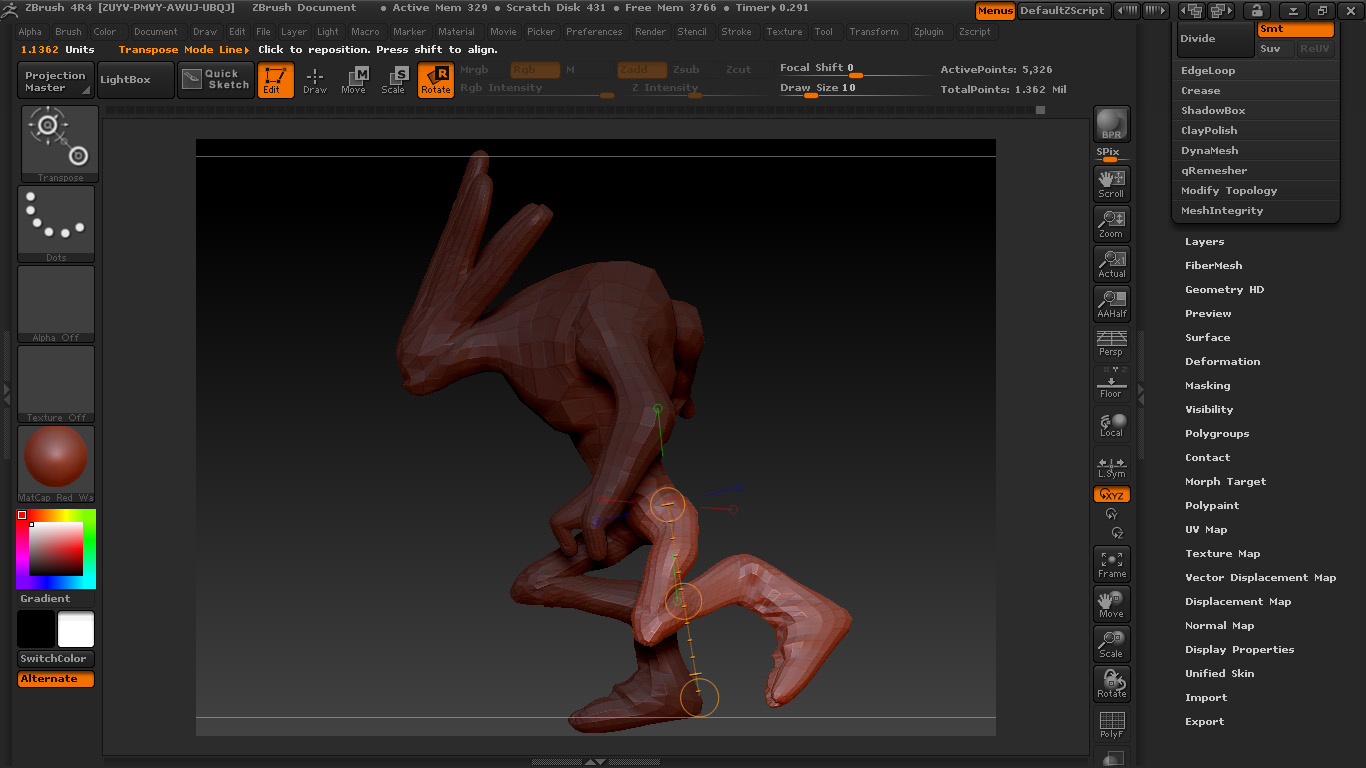Toggle Perspective (Persp) view
1366x768 pixels.
click(x=1111, y=343)
